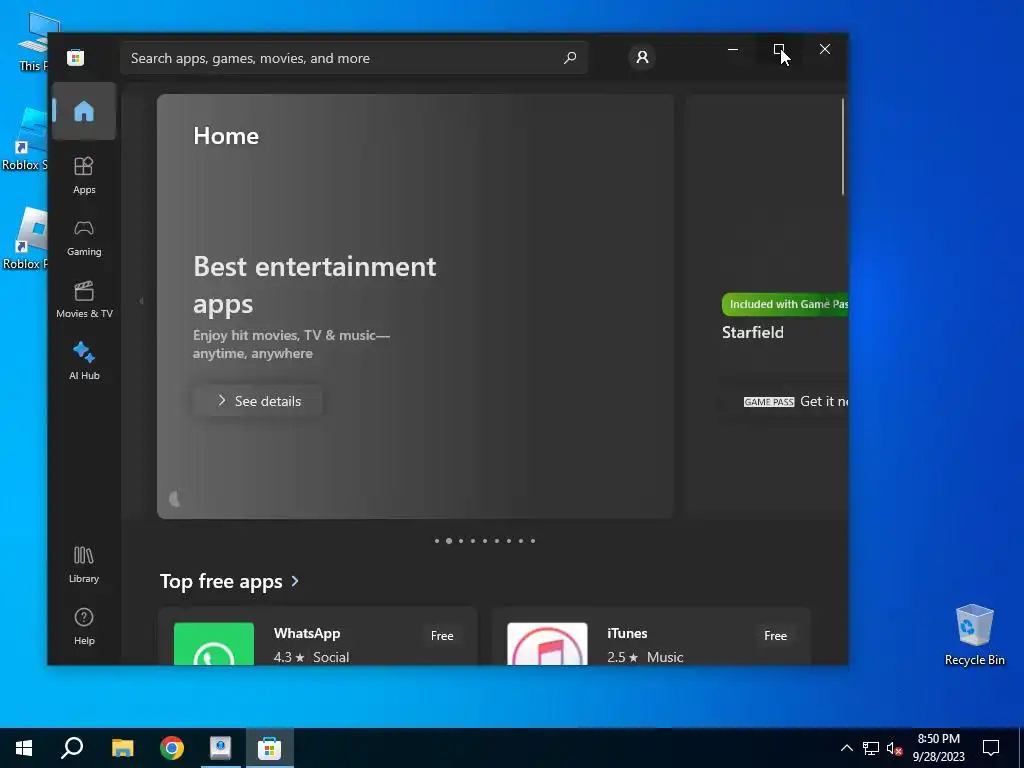Open the AI Hub
Viewport: 1024px width, 768px height.
tap(84, 361)
